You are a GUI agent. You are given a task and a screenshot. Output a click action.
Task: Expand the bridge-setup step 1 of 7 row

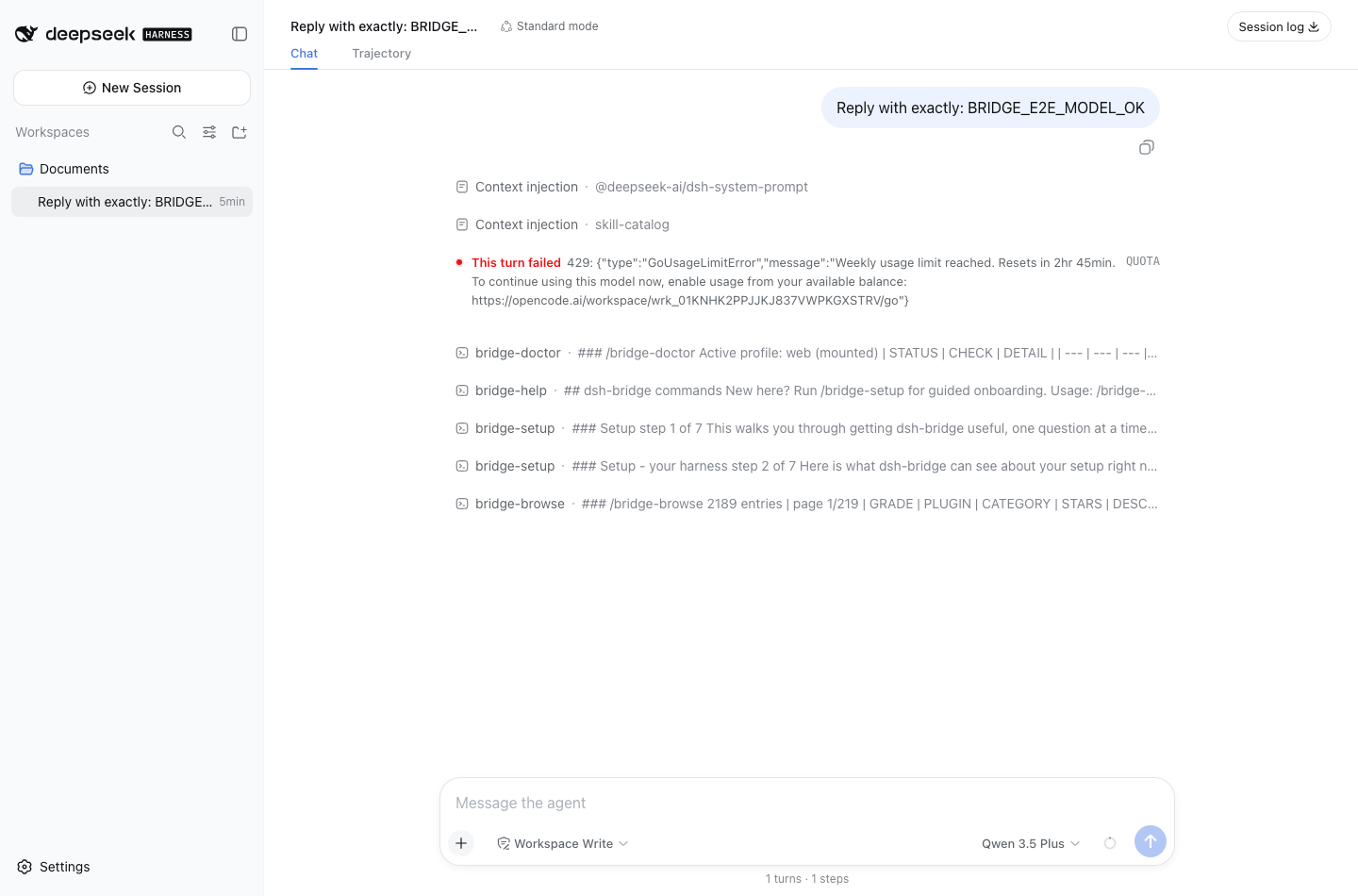tap(807, 428)
